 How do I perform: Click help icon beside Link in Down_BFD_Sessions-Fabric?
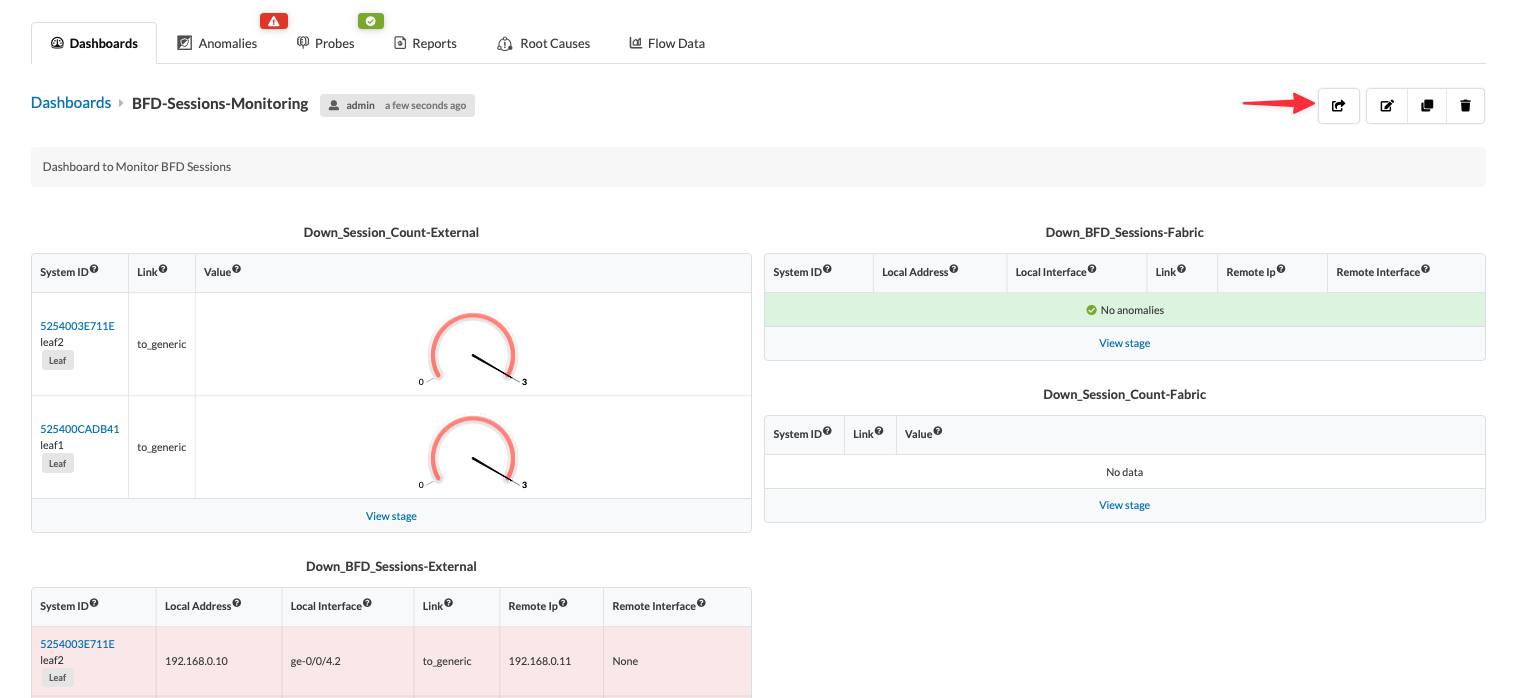pyautogui.click(x=1181, y=269)
